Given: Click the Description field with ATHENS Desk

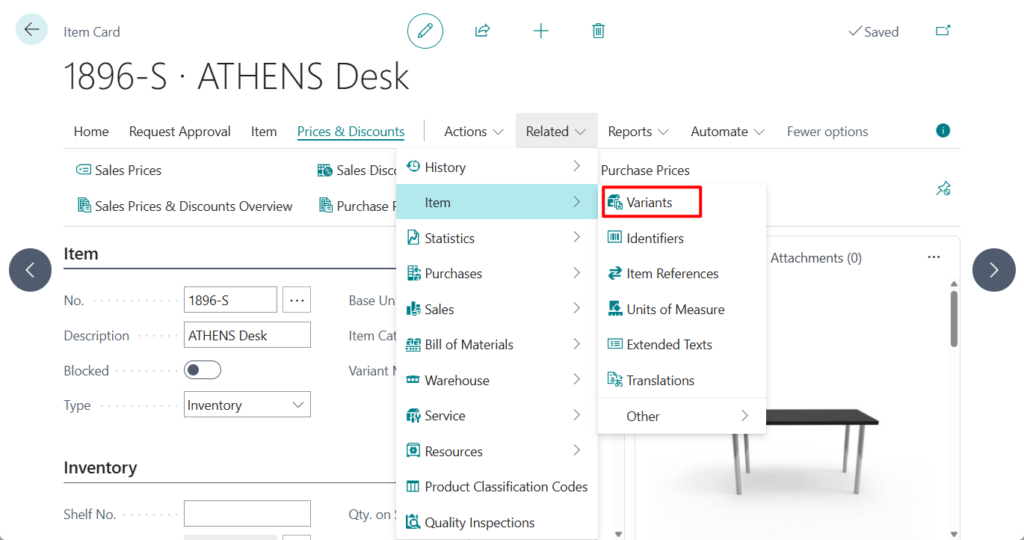Looking at the screenshot, I should [x=247, y=335].
